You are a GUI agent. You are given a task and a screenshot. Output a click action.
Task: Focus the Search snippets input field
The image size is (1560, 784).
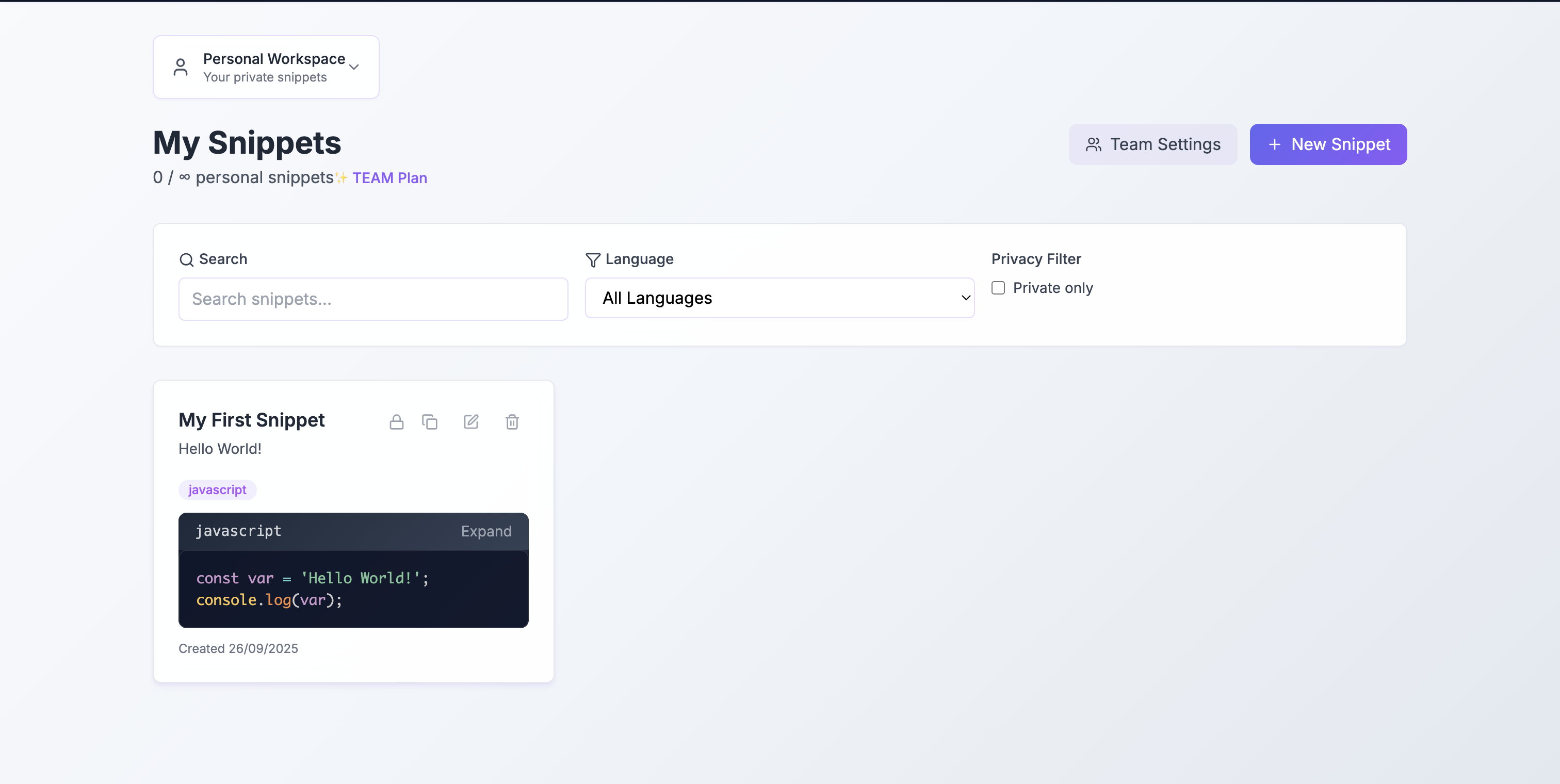[373, 299]
